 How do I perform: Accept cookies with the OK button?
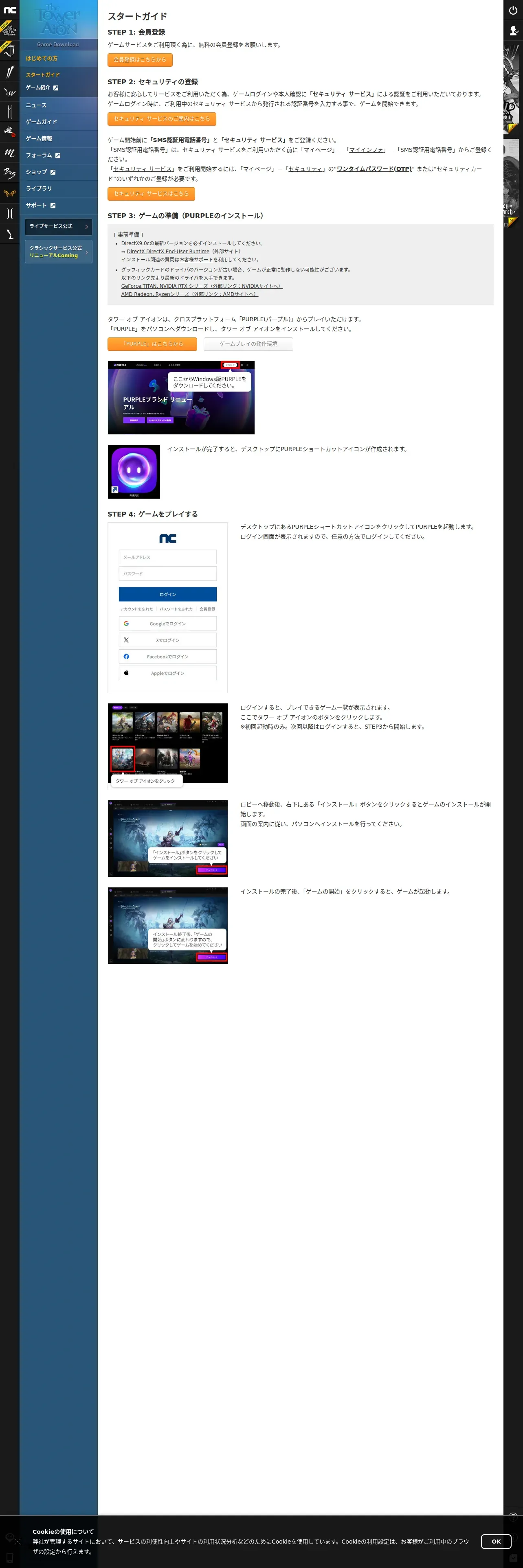pos(496,1541)
